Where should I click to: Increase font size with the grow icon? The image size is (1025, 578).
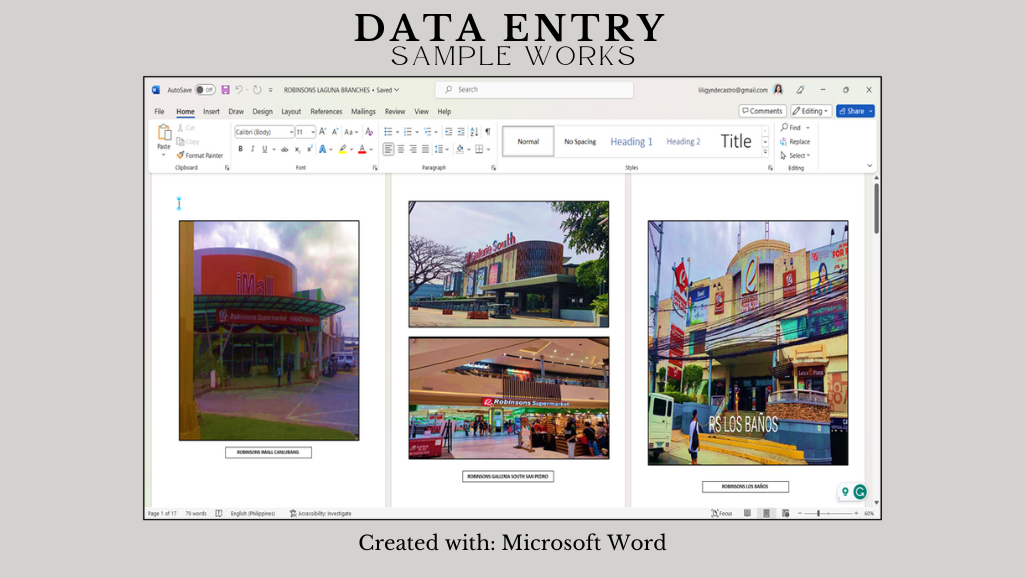tap(323, 132)
